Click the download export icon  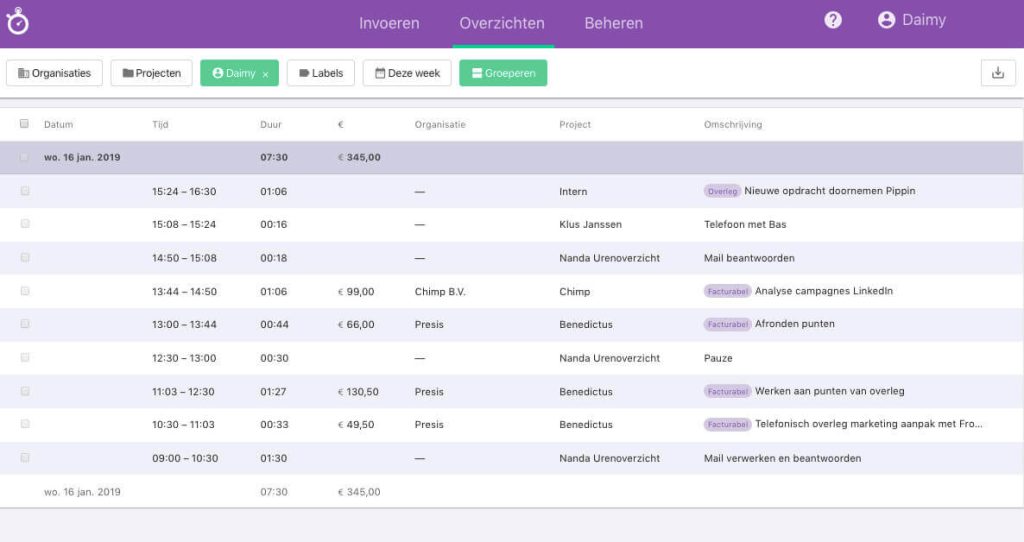pos(997,73)
